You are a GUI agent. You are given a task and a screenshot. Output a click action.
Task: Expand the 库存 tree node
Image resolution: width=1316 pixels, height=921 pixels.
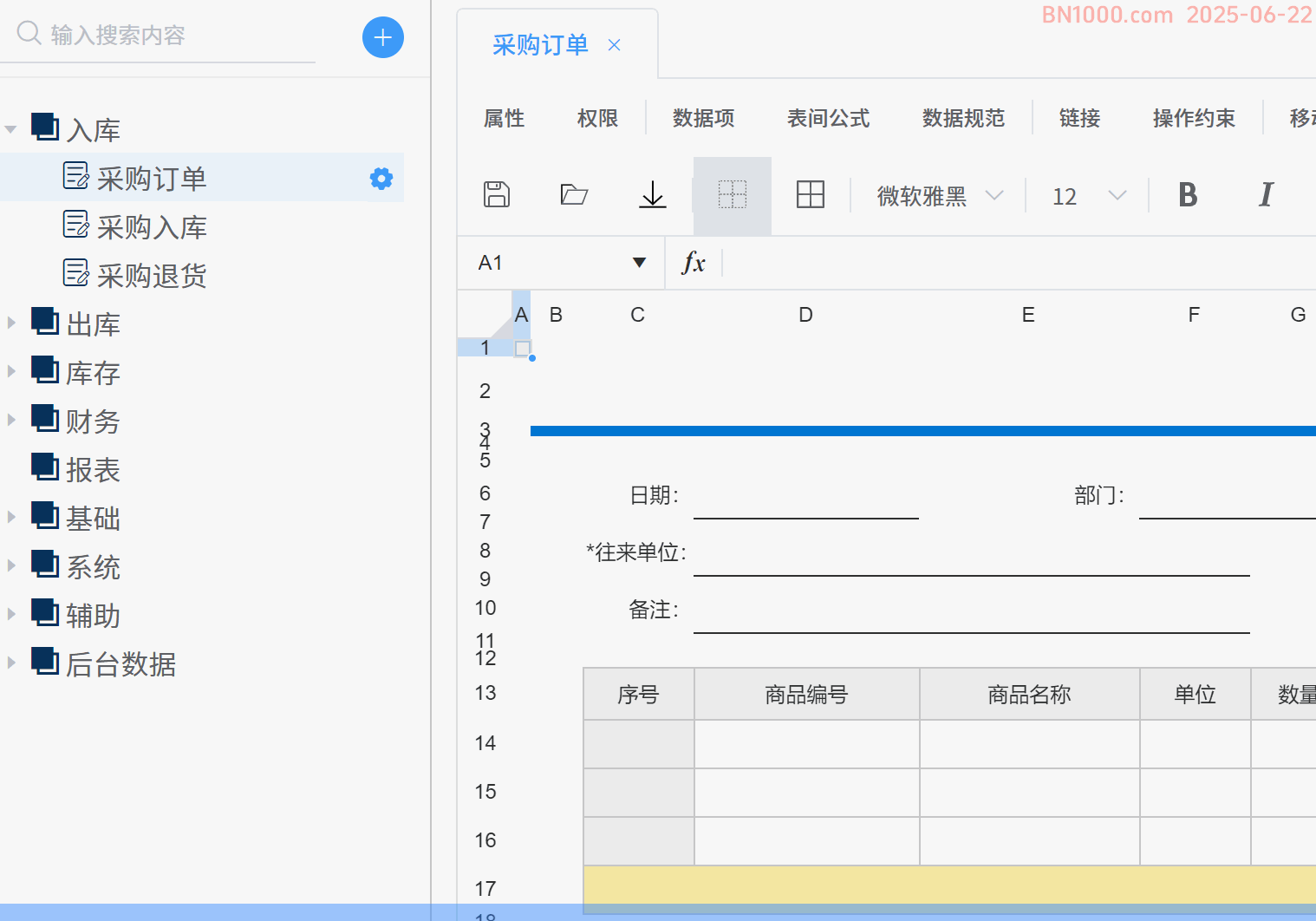pos(11,371)
